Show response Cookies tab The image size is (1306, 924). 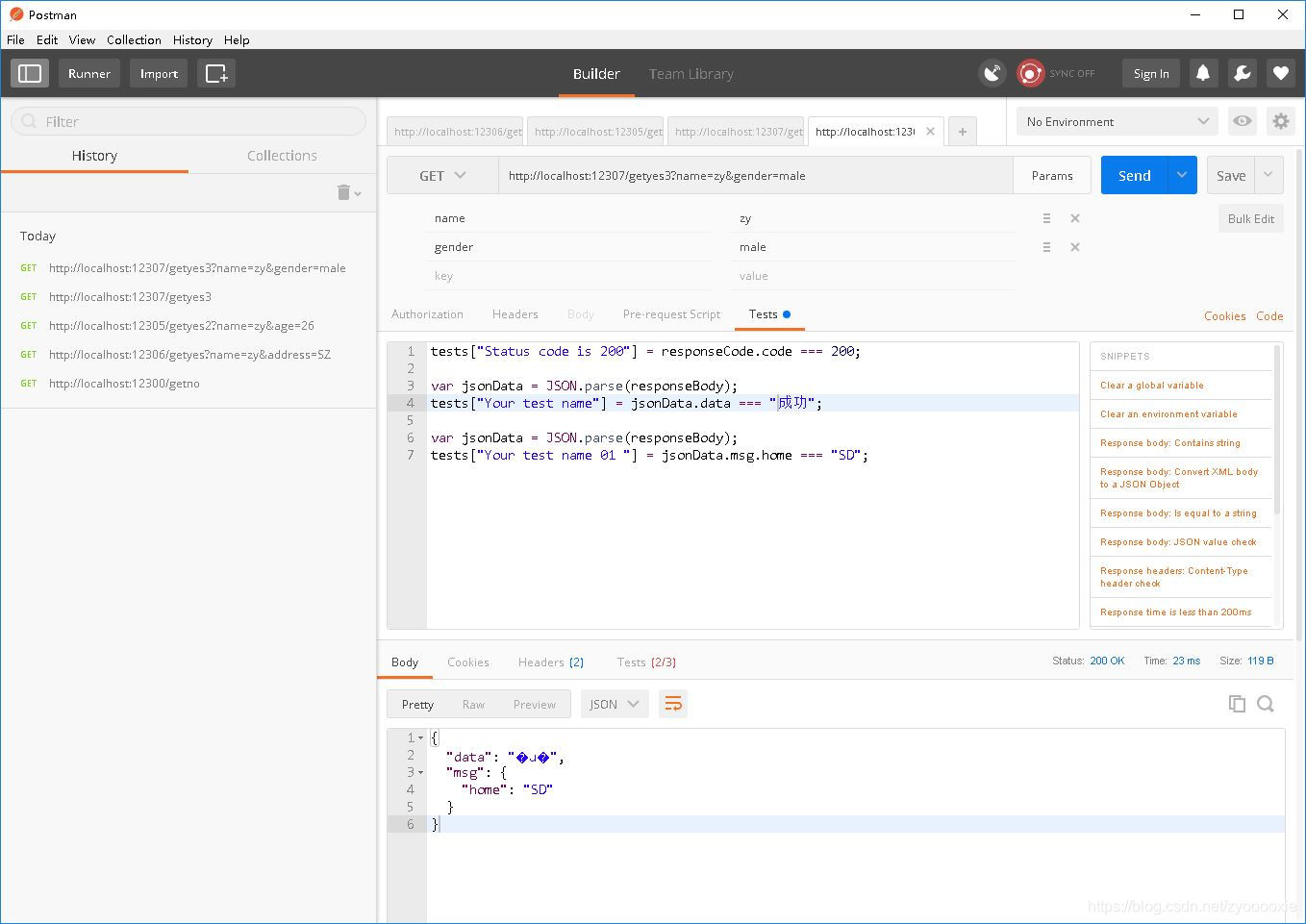click(x=468, y=662)
